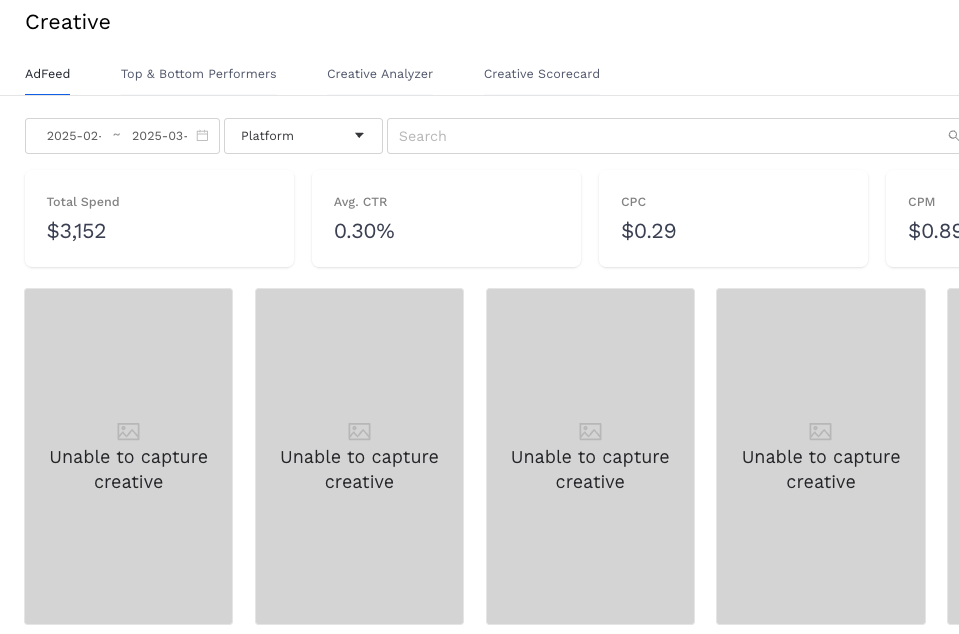Open the Top & Bottom Performers tab
The image size is (959, 634).
(x=198, y=74)
